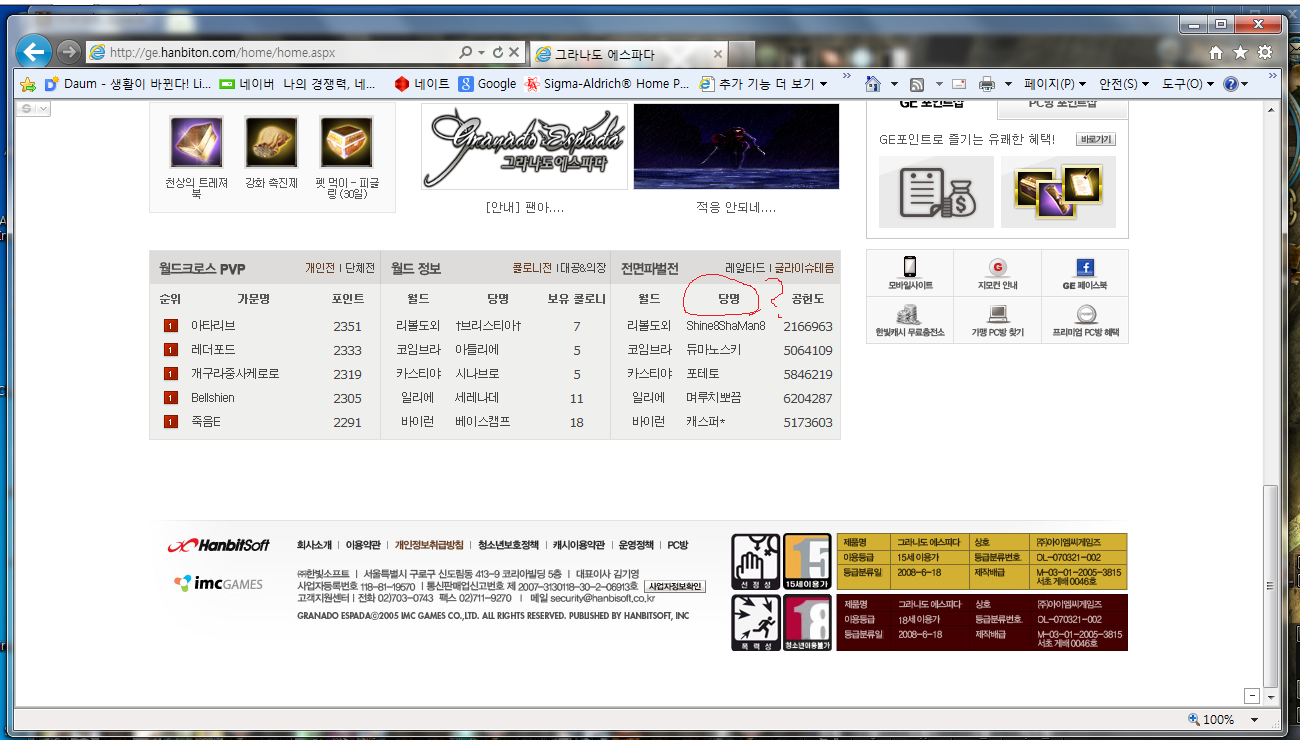
Task: Open the Sigma-Aldrich Home favorite bookmark
Action: (608, 84)
